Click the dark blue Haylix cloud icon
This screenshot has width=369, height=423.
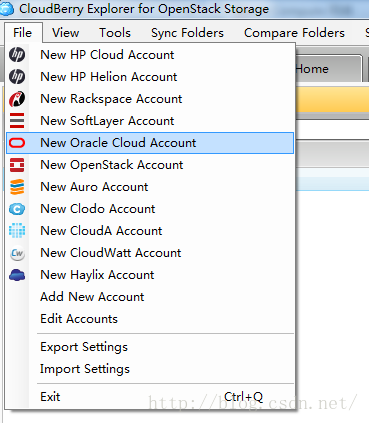coord(17,275)
